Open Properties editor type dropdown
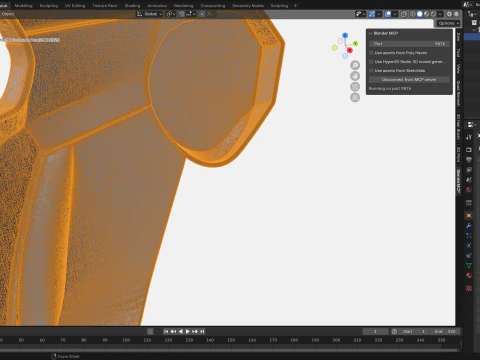Screen dimensions: 480x360 pos(472,124)
